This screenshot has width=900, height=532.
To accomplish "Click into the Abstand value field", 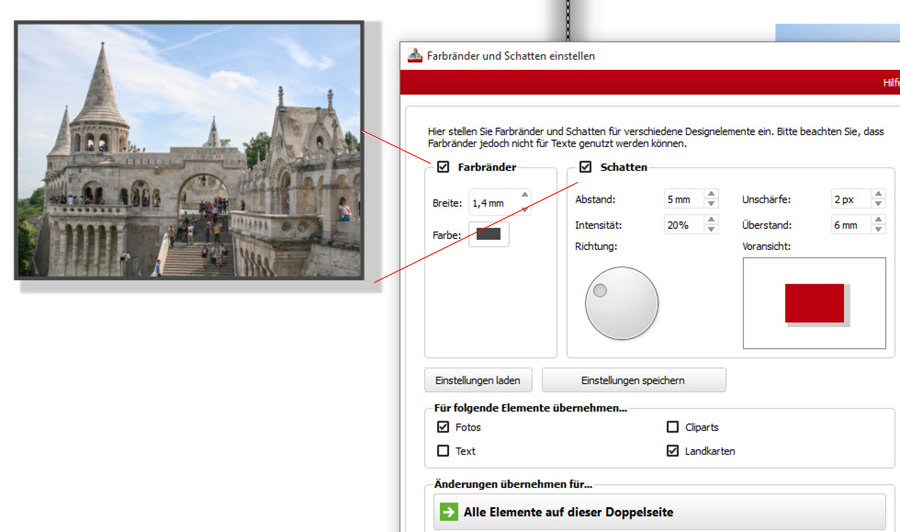I will (x=683, y=199).
